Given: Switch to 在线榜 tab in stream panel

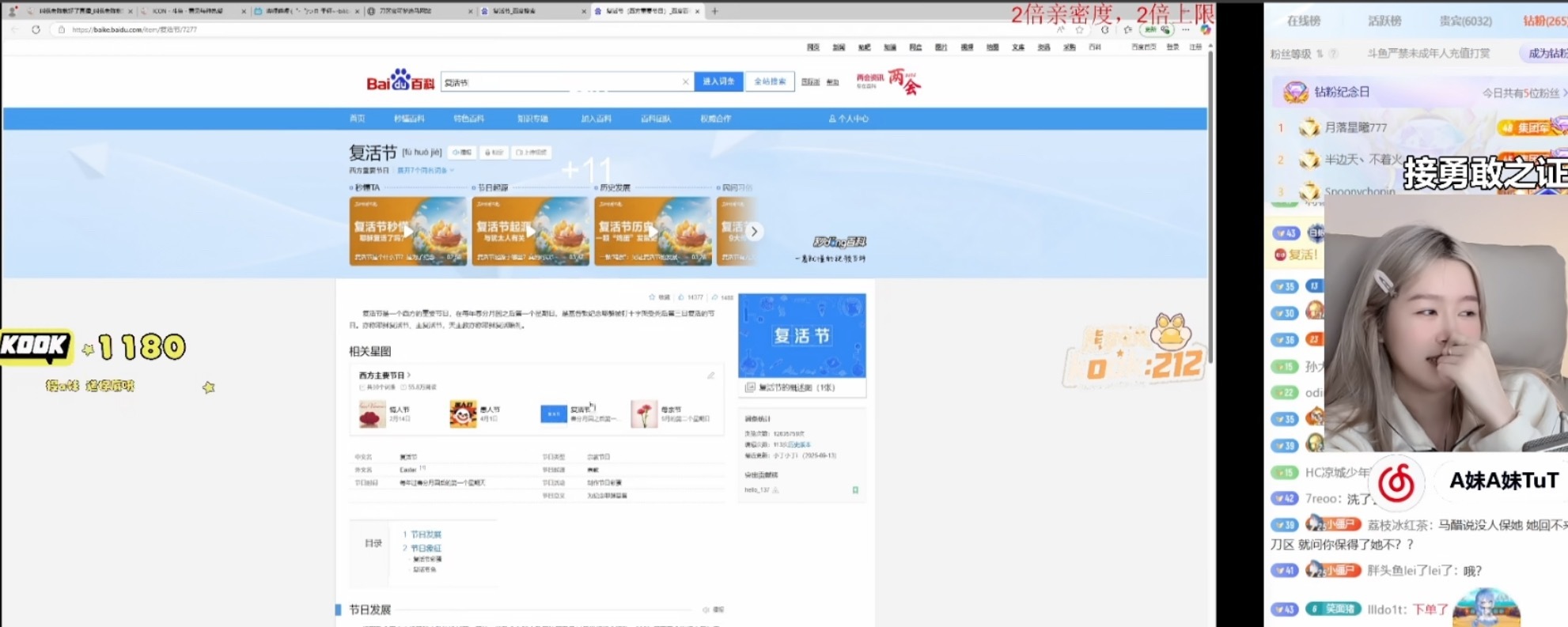Looking at the screenshot, I should (1304, 21).
